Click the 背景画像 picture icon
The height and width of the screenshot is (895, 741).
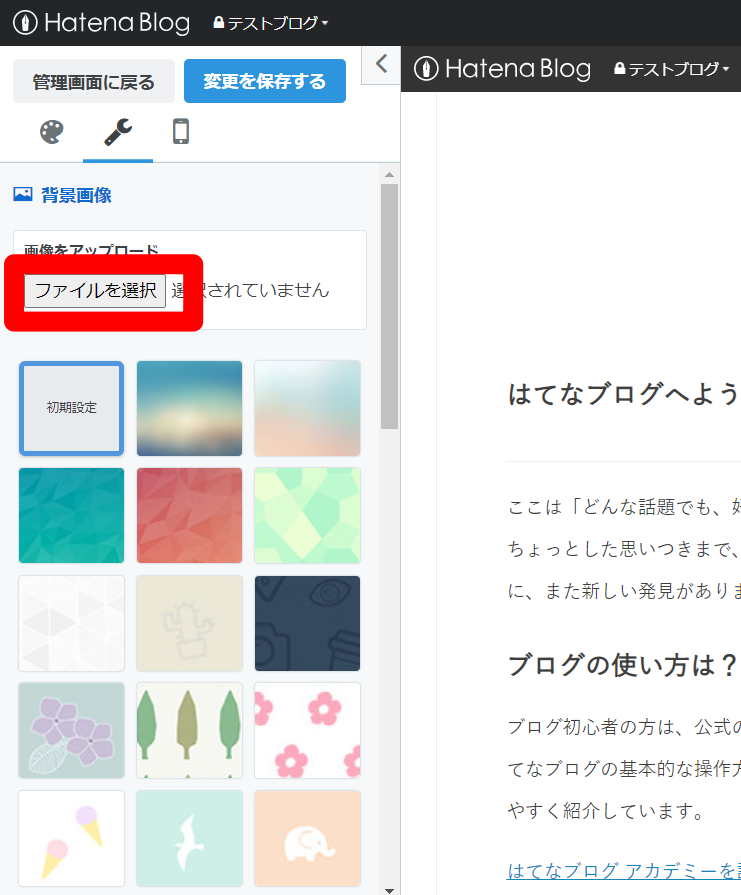tap(23, 195)
